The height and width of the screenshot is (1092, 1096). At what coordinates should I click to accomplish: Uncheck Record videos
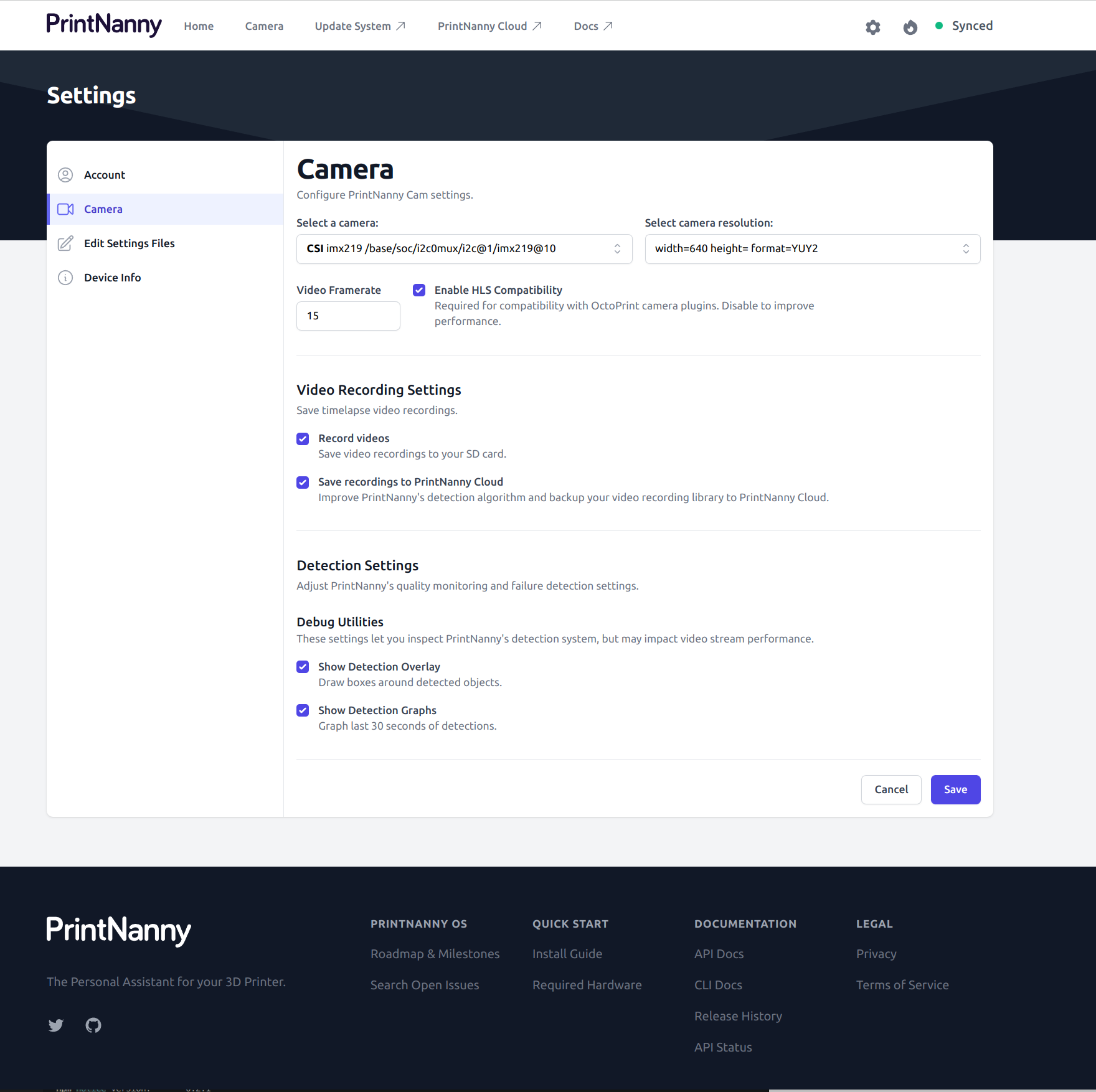point(303,439)
